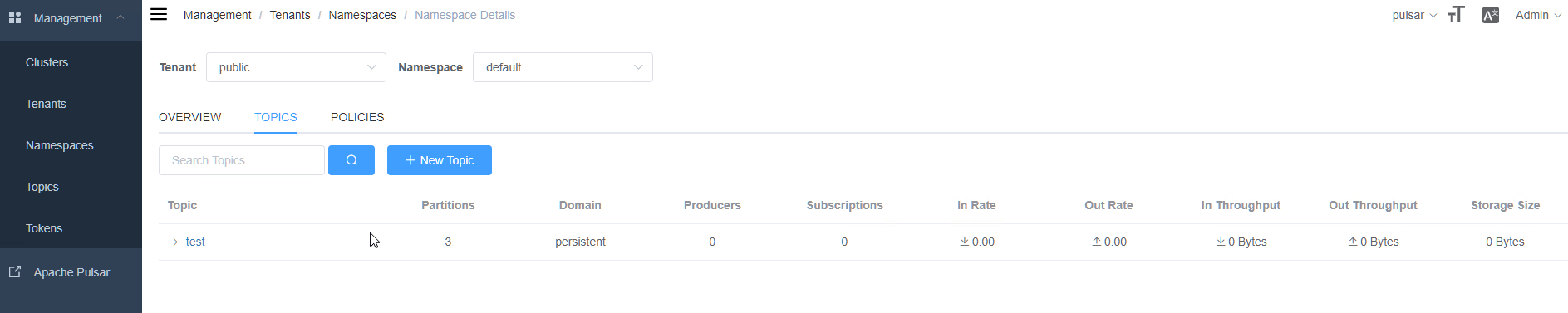This screenshot has width=1568, height=313.
Task: Collapse the Management sidebar section arrow
Action: tap(120, 17)
